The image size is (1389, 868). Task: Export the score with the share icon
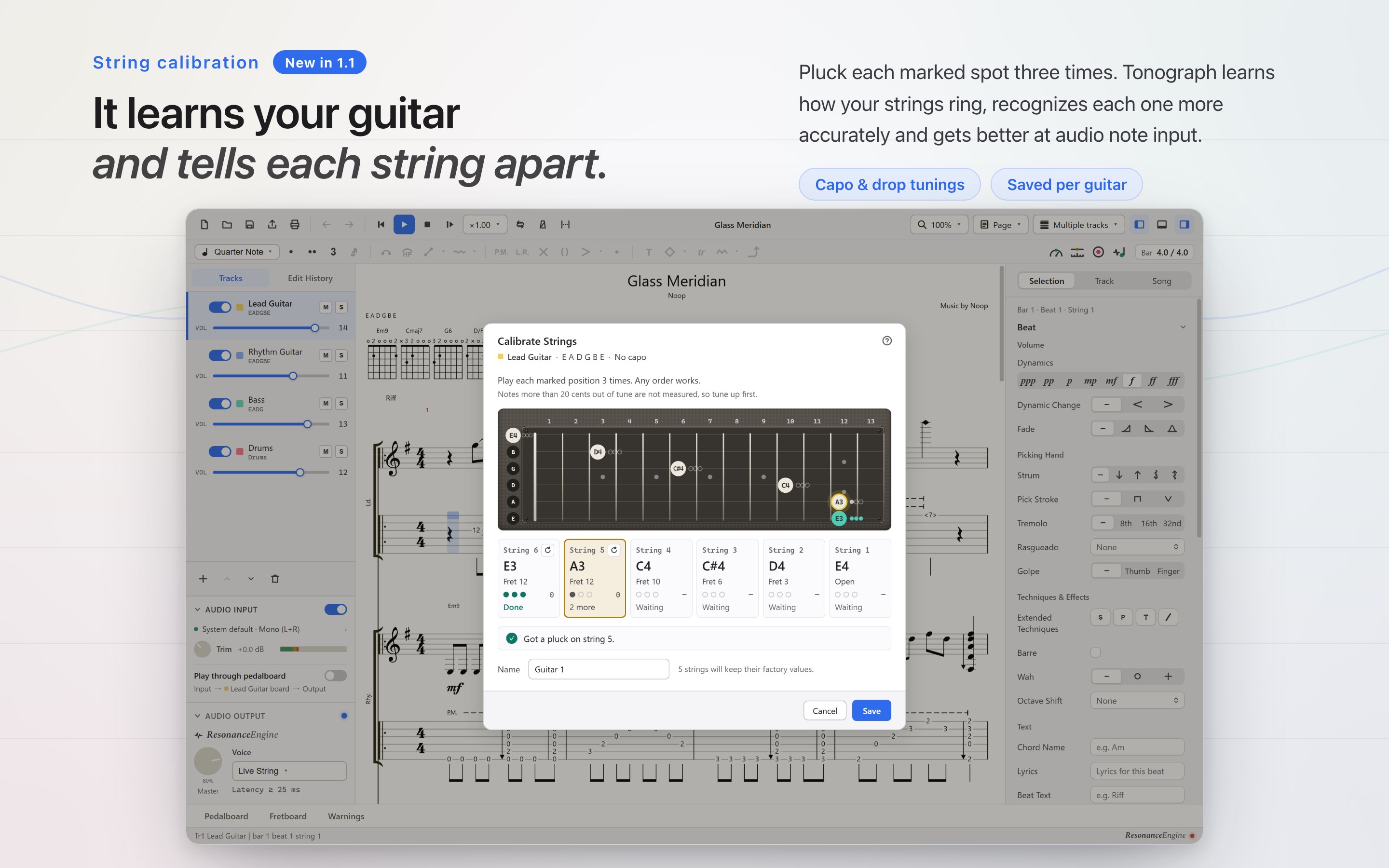272,224
